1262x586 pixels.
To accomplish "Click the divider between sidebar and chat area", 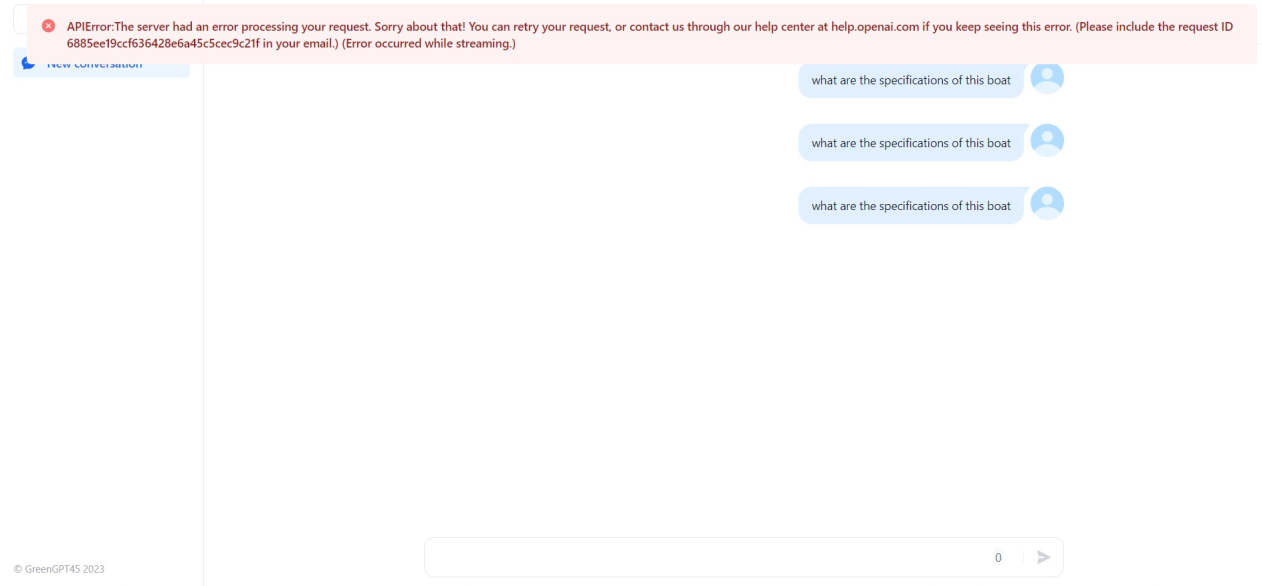I will click(204, 300).
